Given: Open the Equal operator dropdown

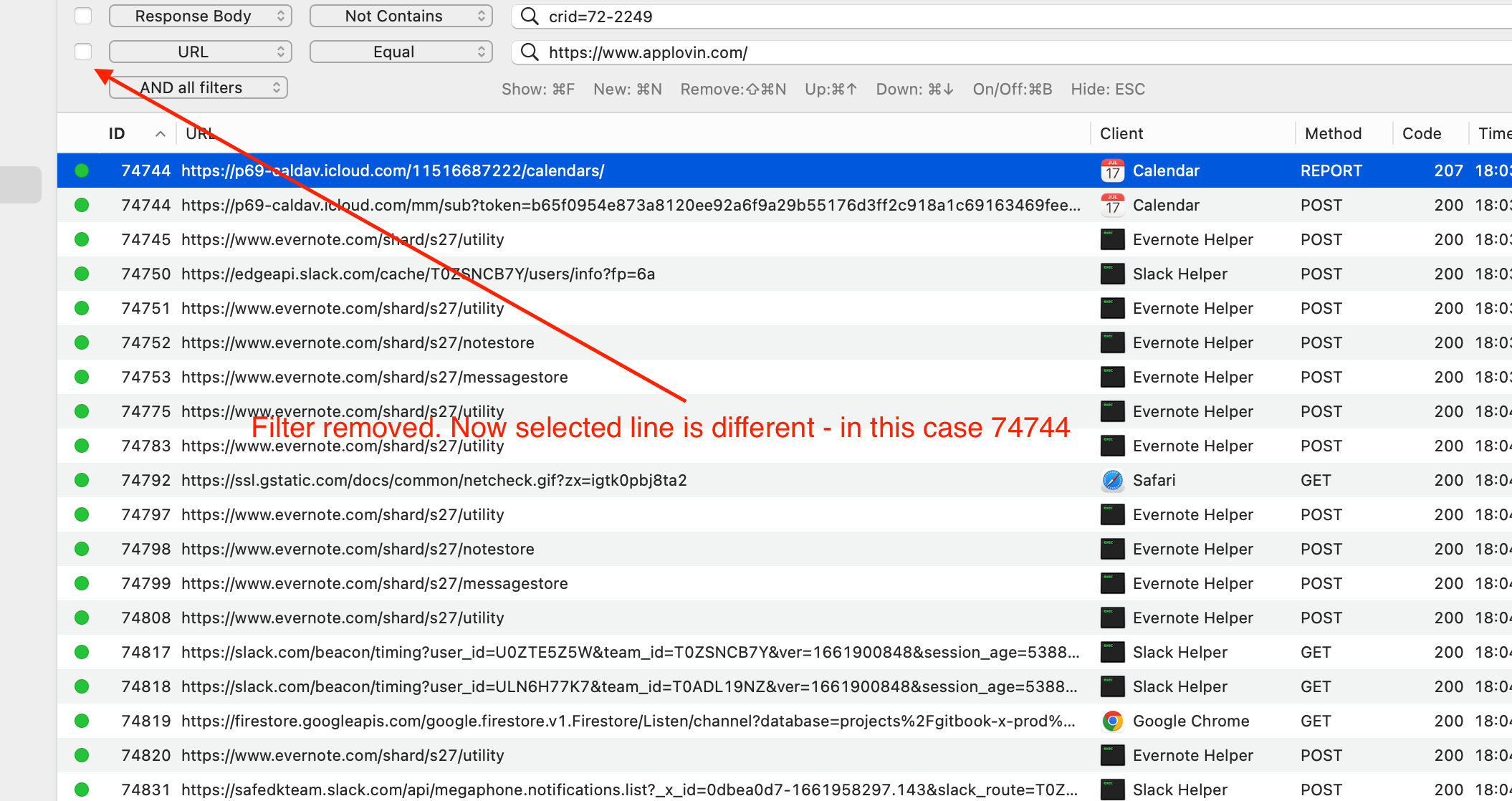Looking at the screenshot, I should [401, 51].
